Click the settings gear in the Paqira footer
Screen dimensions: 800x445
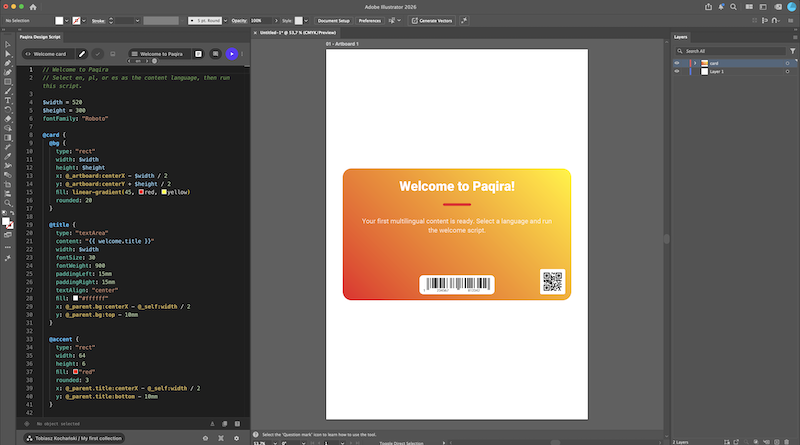(x=236, y=438)
